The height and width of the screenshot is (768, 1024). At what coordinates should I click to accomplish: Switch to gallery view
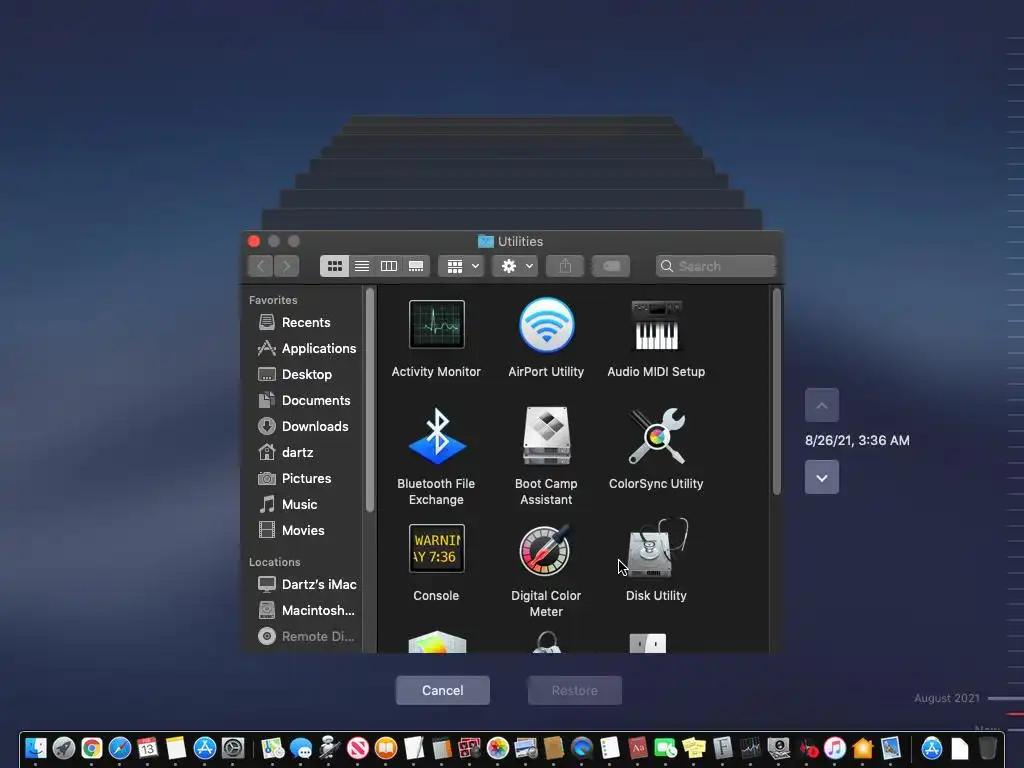(416, 266)
